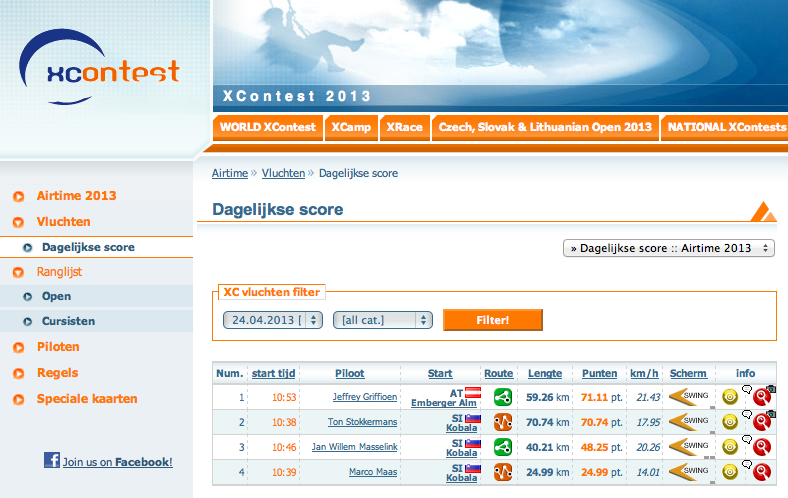
Task: Click the Swing glider logo in Jeffrey Griffioen row
Action: point(690,396)
